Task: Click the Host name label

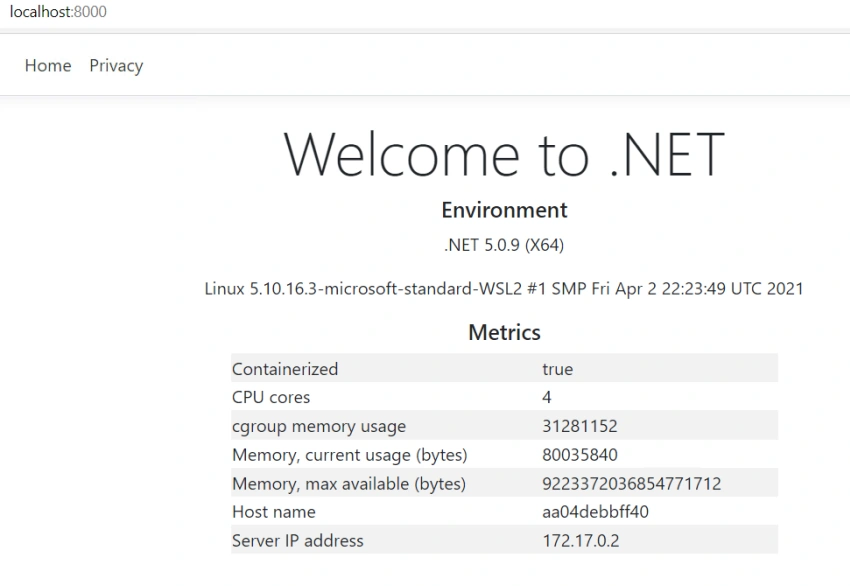Action: click(274, 512)
